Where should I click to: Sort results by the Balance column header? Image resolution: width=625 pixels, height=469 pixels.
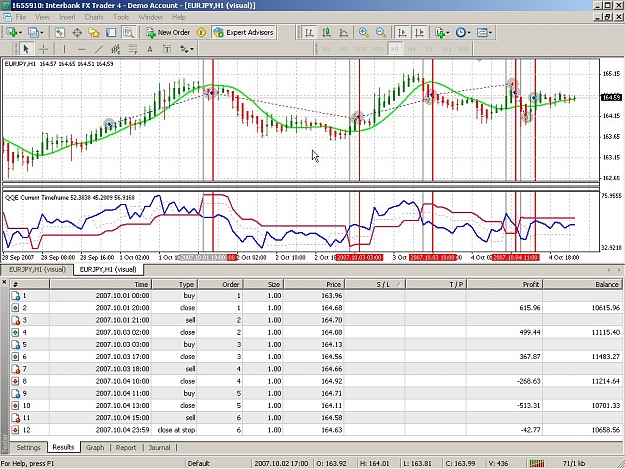click(582, 284)
